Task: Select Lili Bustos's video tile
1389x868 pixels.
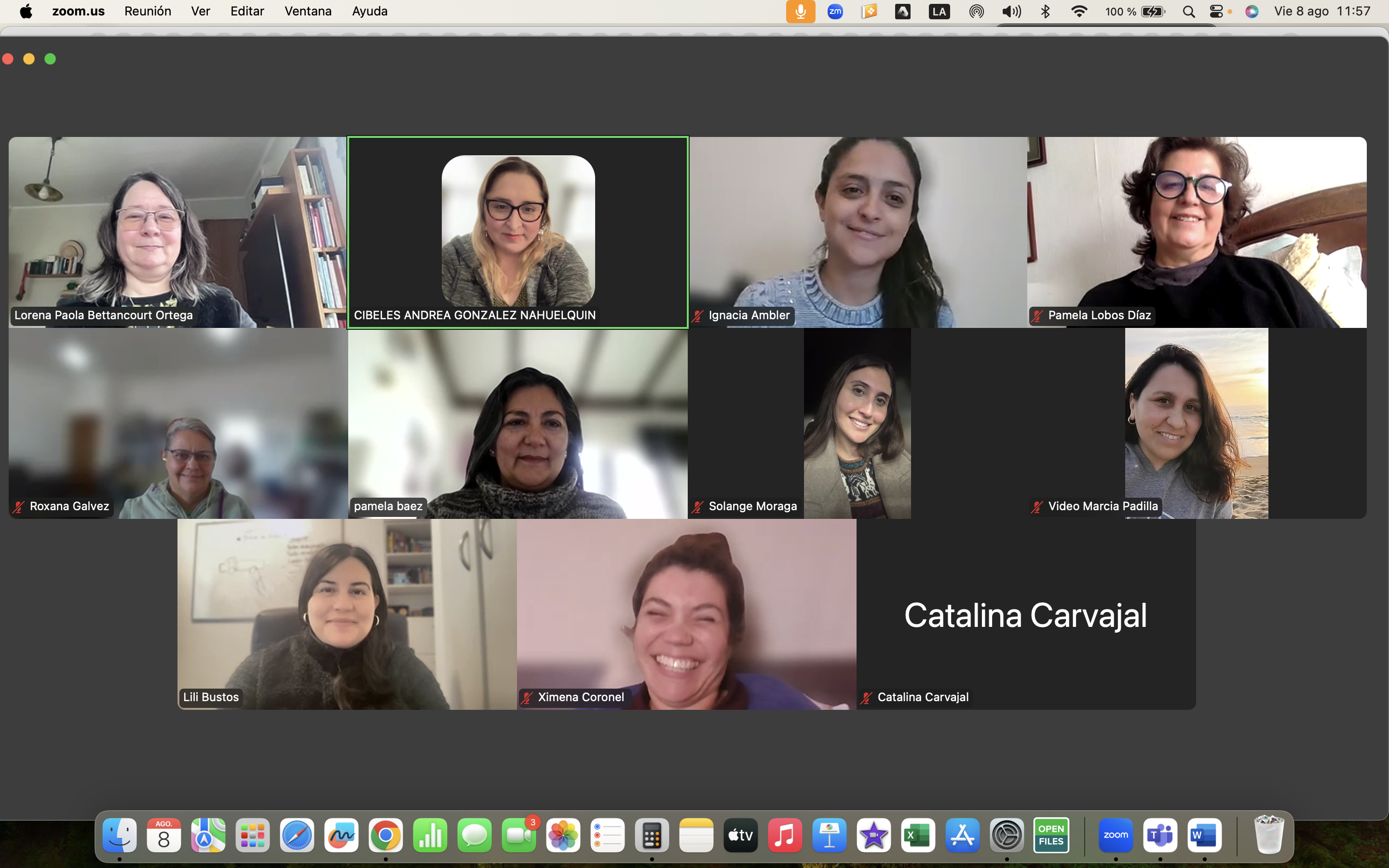Action: tap(347, 614)
